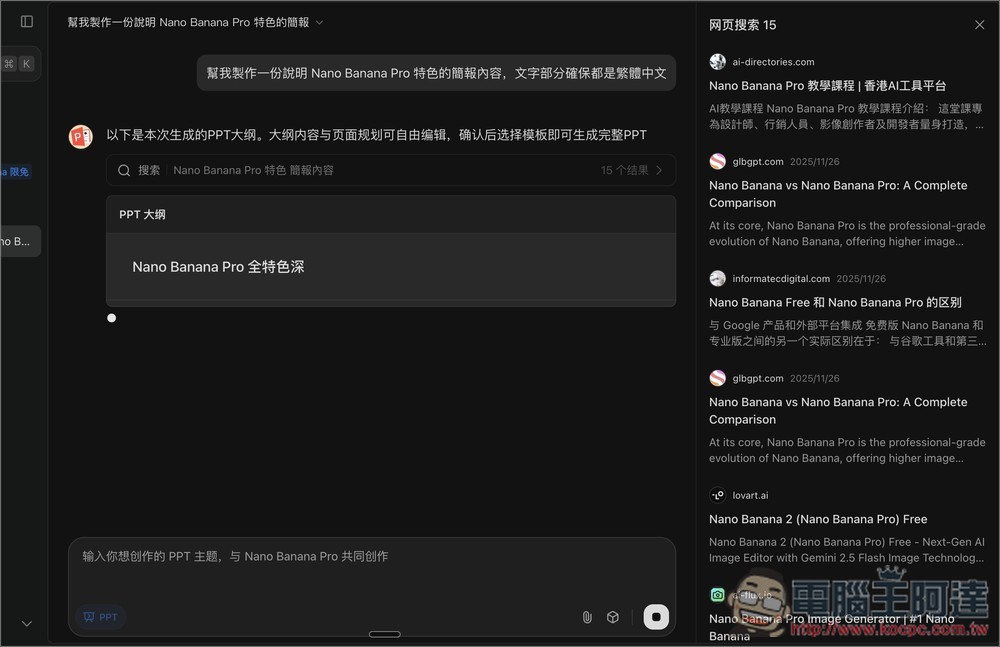
Task: Click the search magnifier in the outline bar
Action: (123, 170)
